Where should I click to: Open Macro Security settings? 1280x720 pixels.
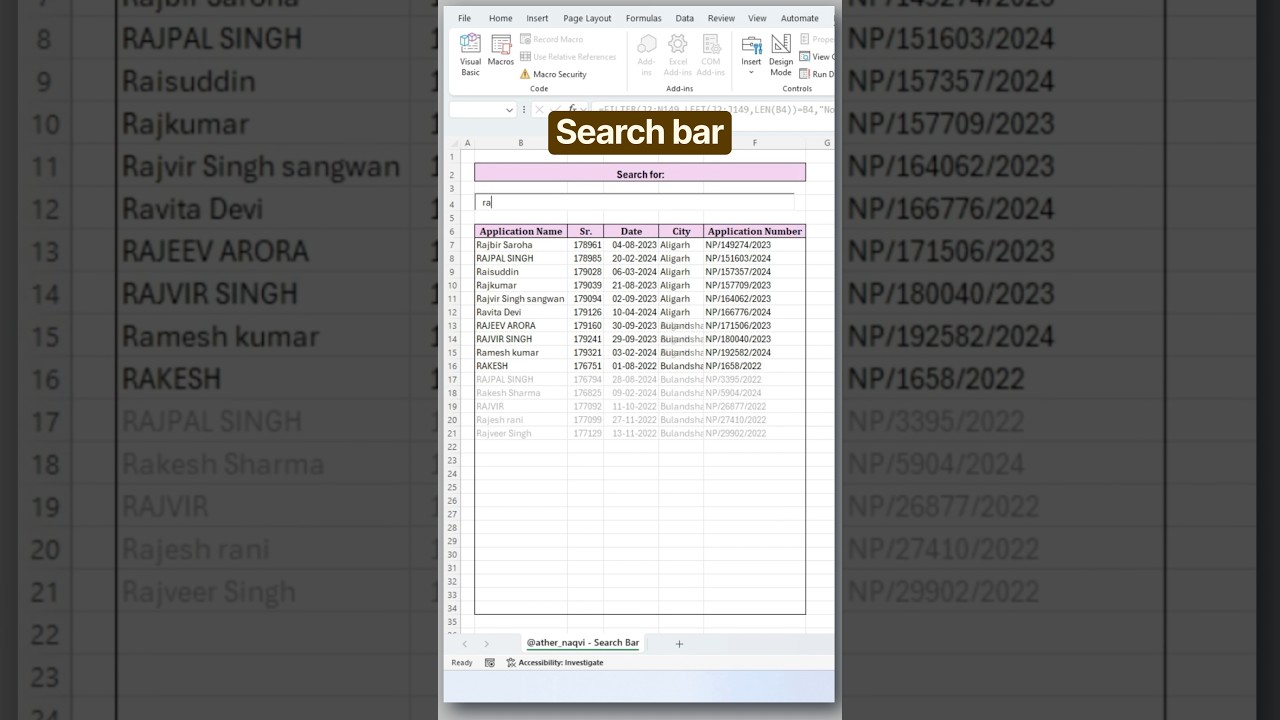(553, 74)
